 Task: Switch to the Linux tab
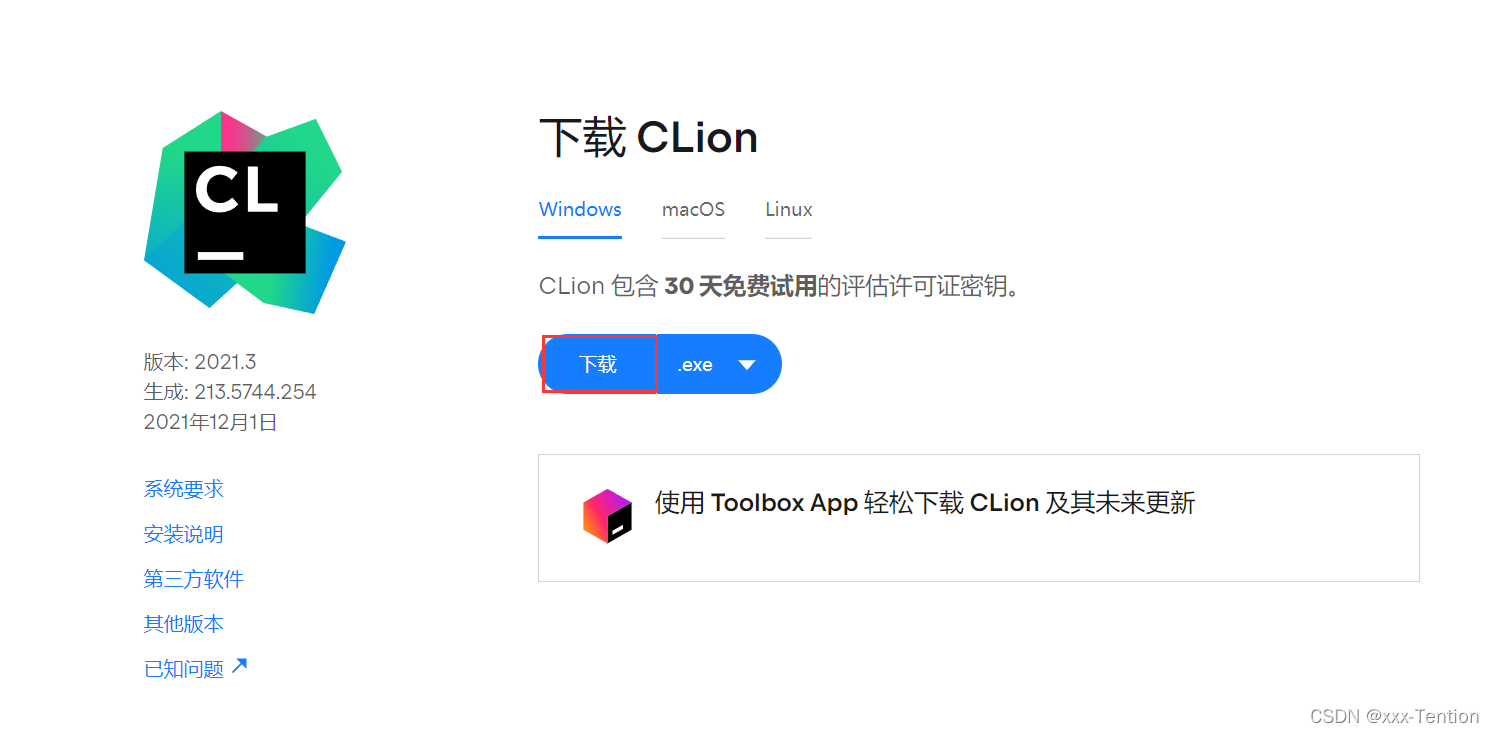click(789, 210)
